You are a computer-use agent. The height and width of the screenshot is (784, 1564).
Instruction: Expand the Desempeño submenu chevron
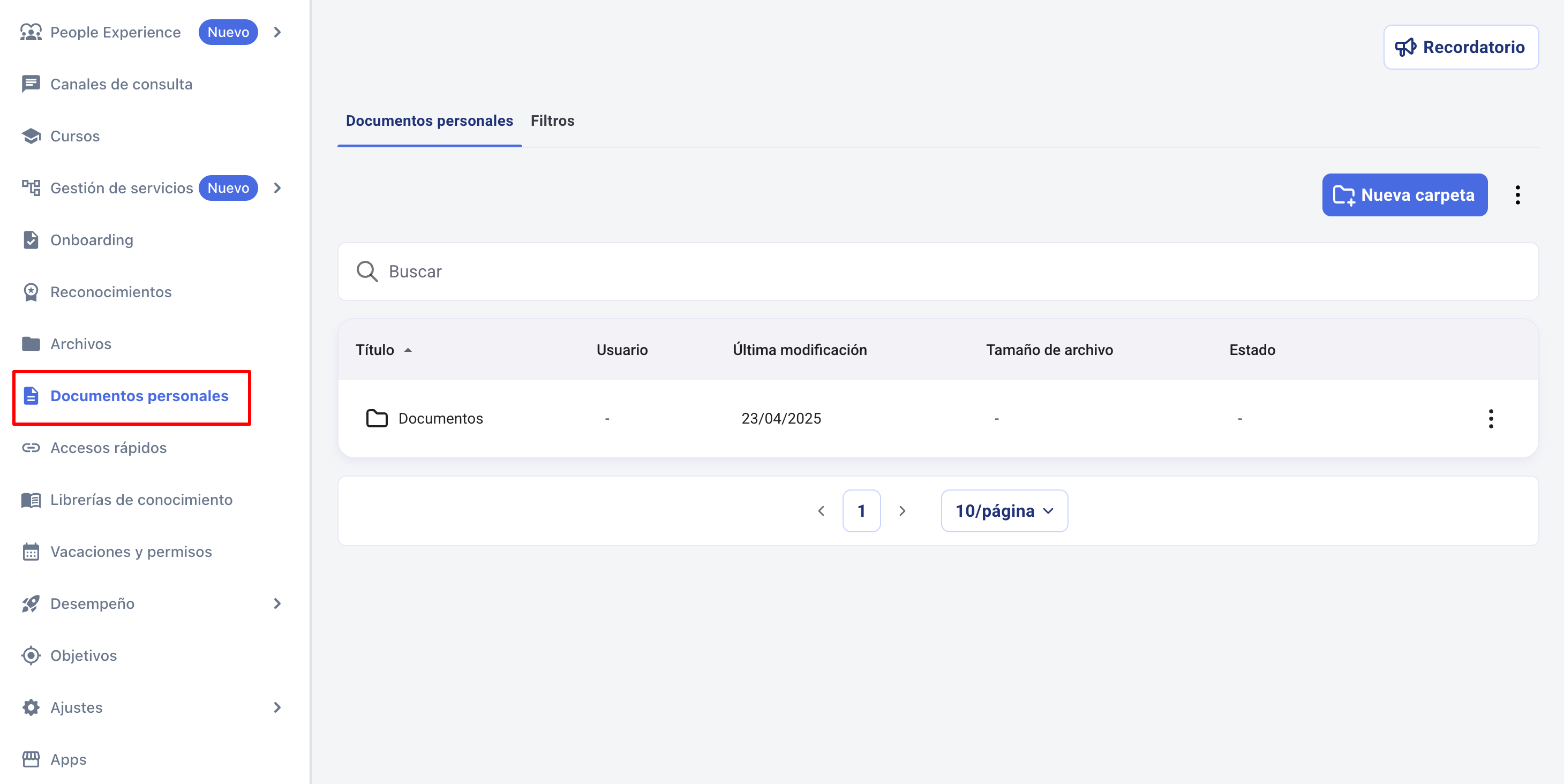coord(277,604)
